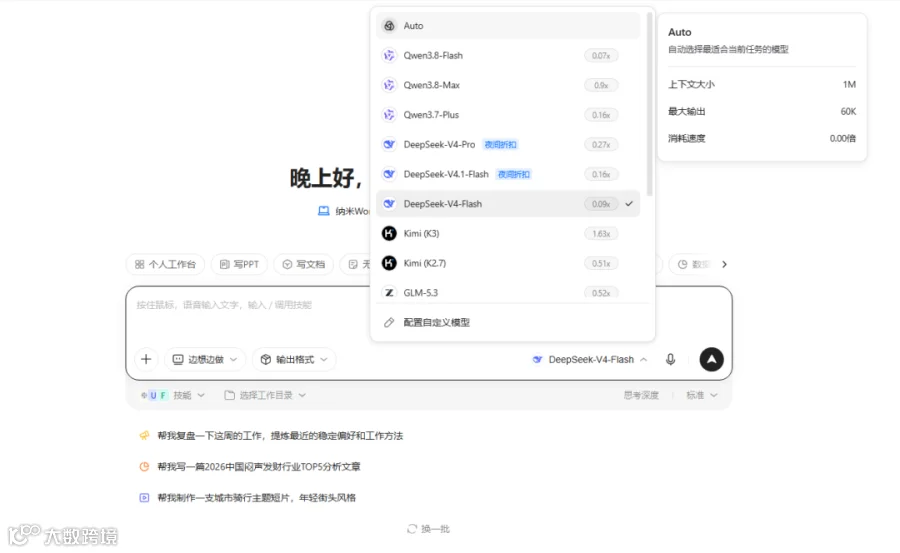Expand the 技能 skills dropdown
Screen dimensions: 900x553
pos(173,396)
